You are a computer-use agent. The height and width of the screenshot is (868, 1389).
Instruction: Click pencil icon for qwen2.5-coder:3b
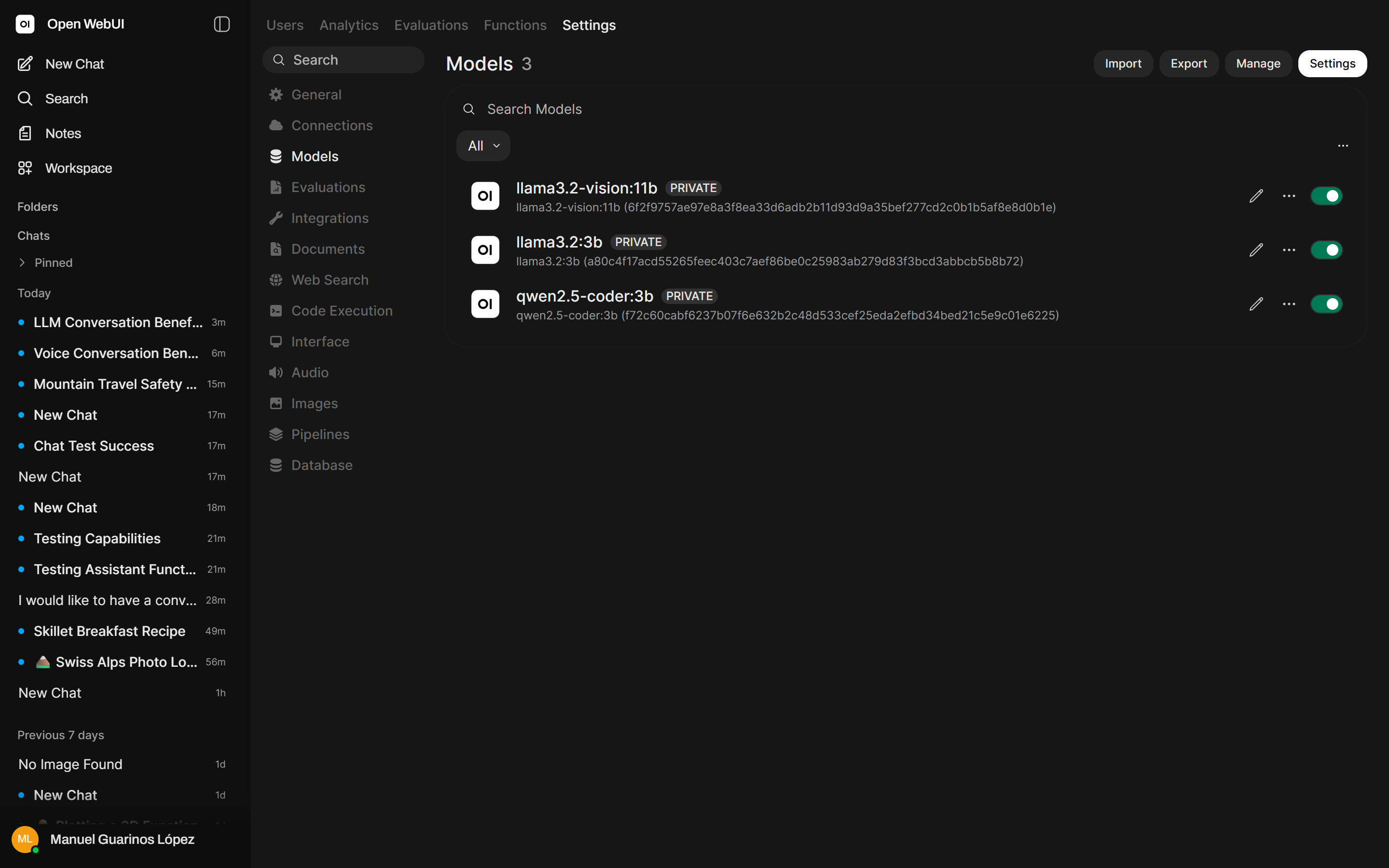coord(1256,303)
